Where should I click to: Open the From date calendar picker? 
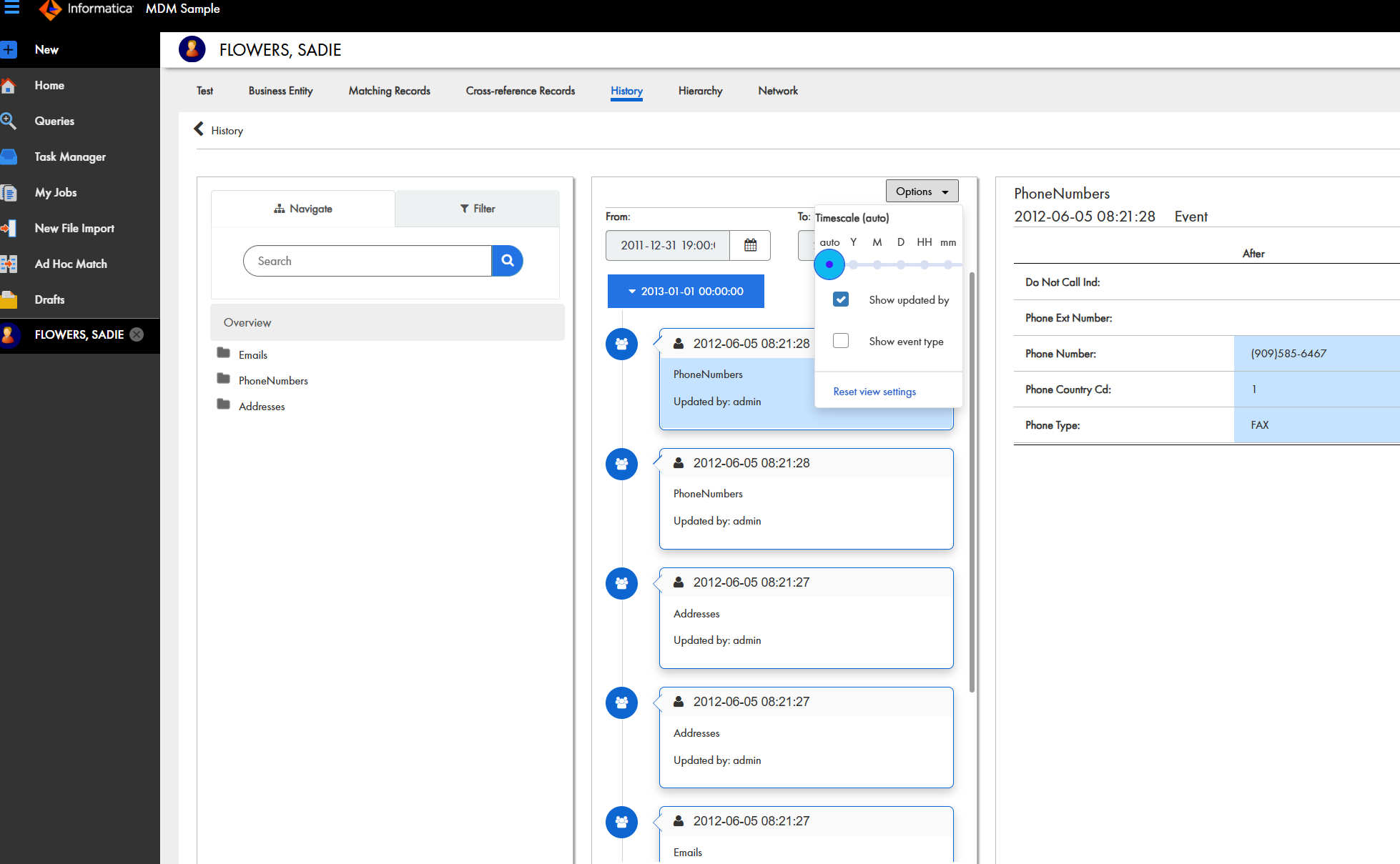tap(750, 245)
